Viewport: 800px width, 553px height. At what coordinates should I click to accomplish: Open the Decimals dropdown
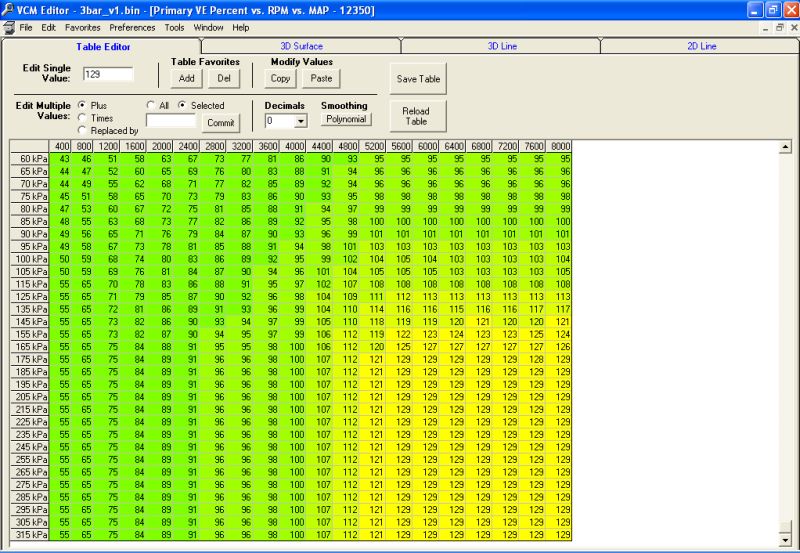coord(300,122)
